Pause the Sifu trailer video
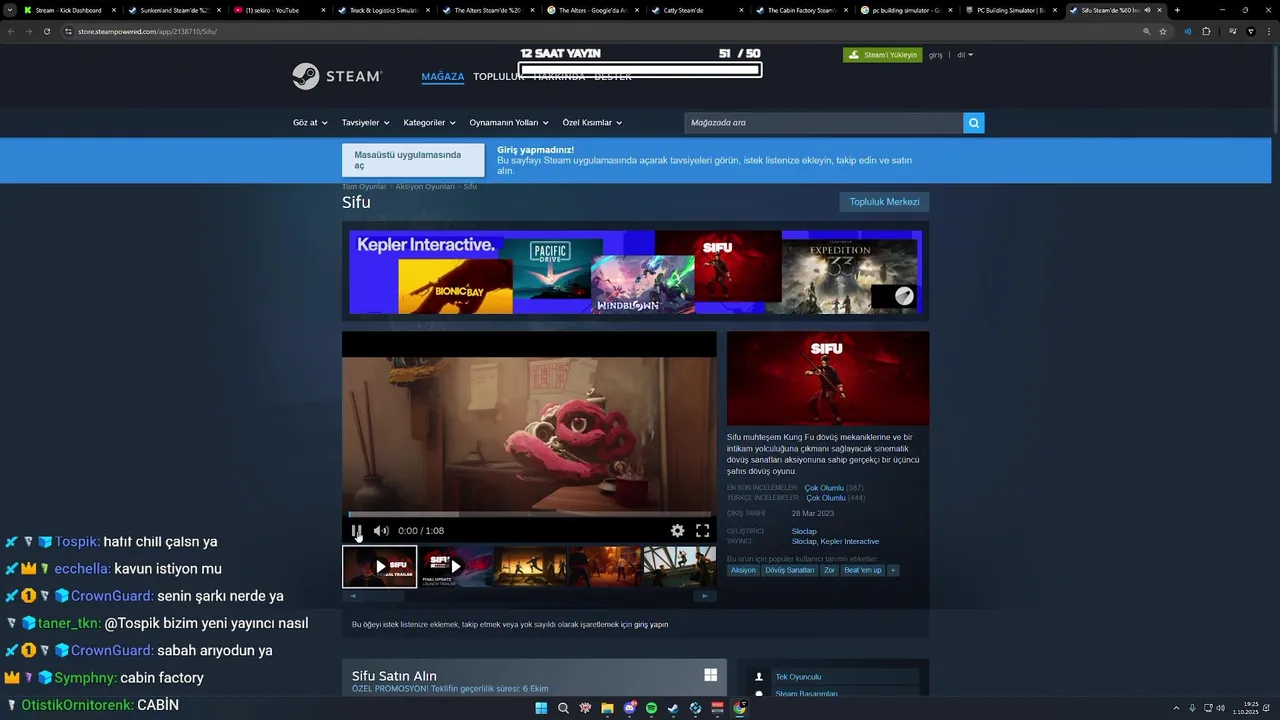 [357, 531]
